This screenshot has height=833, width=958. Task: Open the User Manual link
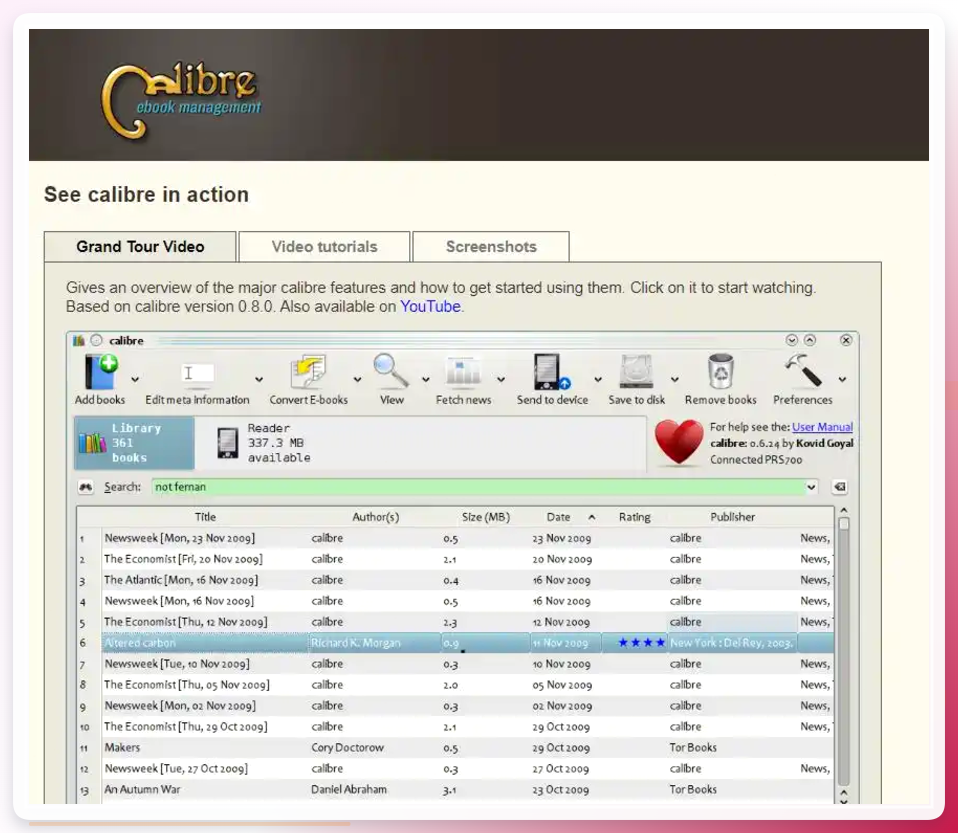[x=822, y=427]
